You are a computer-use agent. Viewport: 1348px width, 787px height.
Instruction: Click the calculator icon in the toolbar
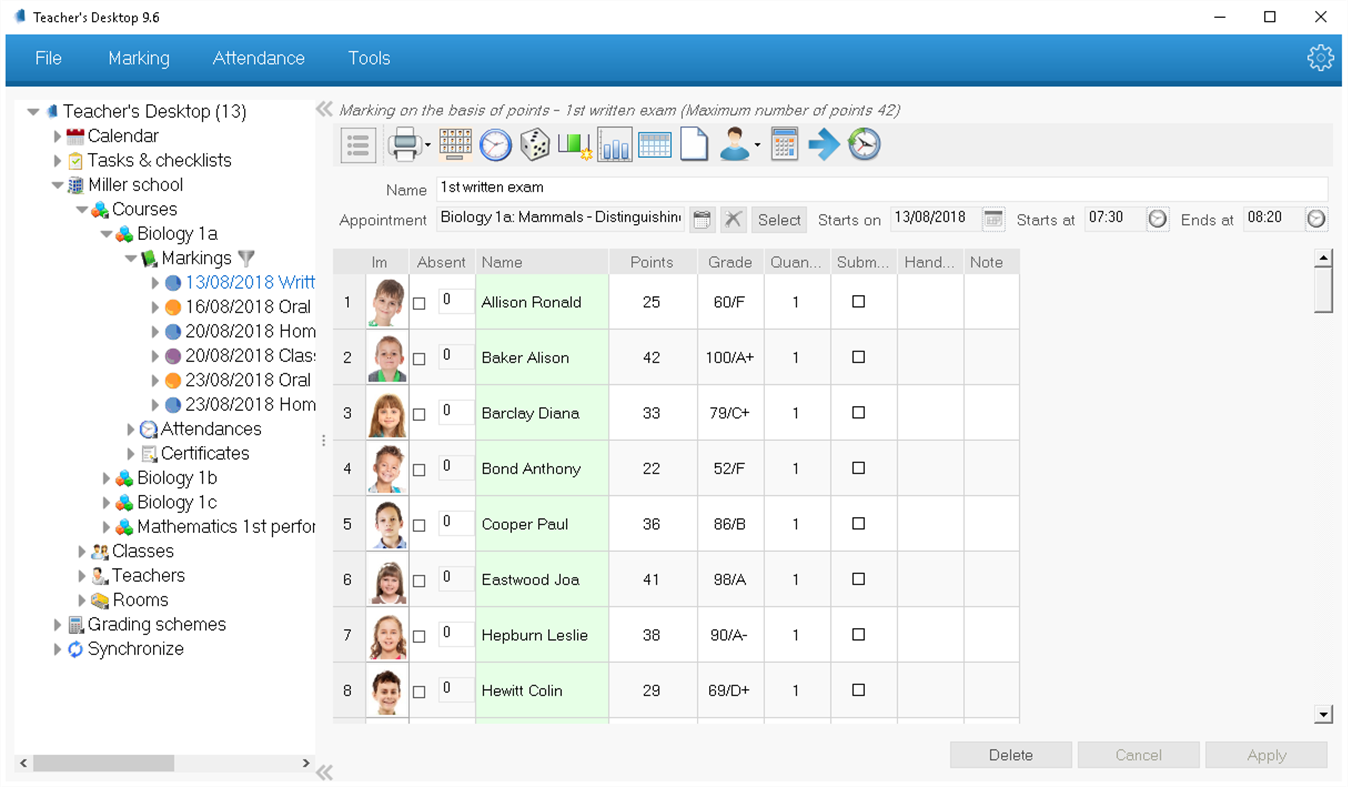coord(783,143)
